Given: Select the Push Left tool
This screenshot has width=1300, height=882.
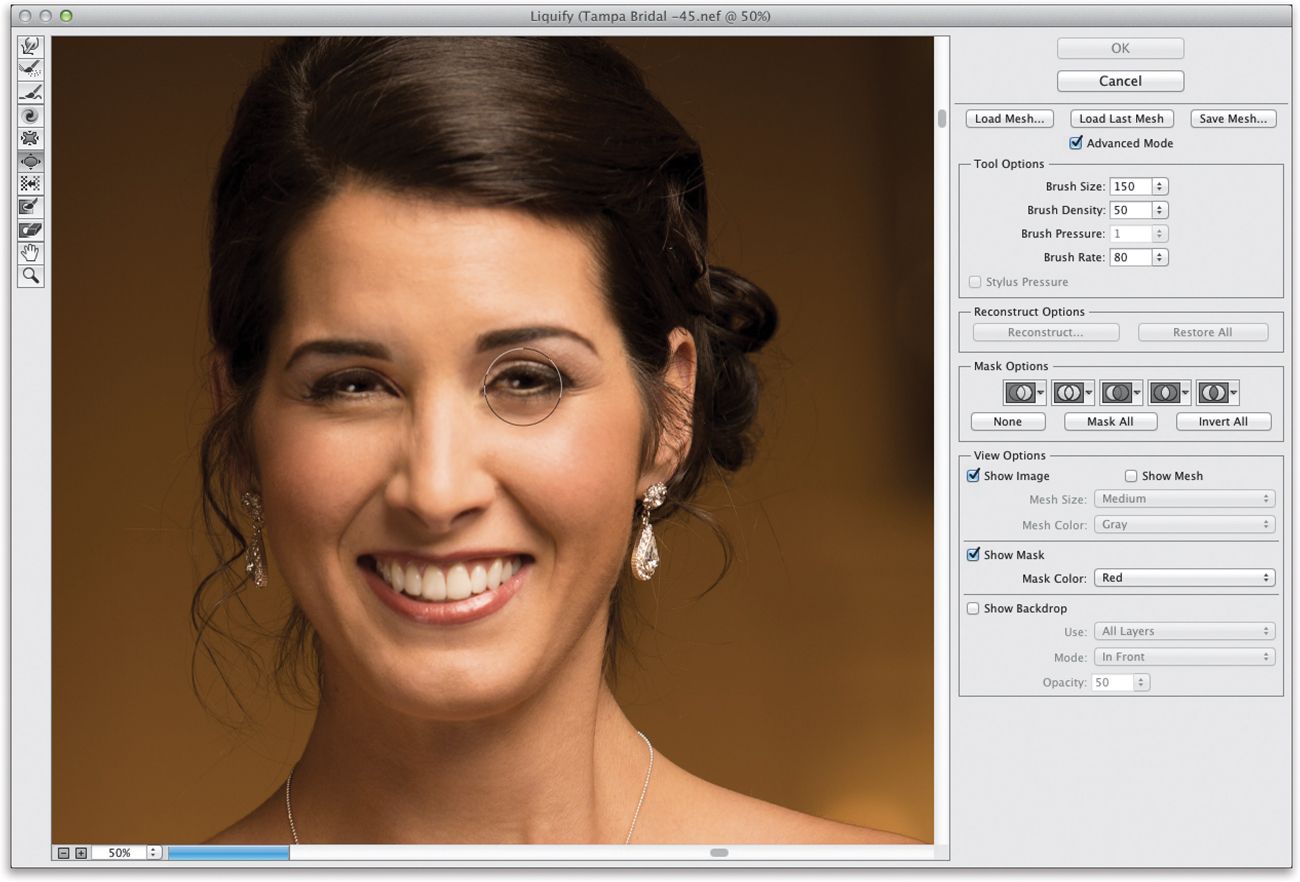Looking at the screenshot, I should [31, 184].
